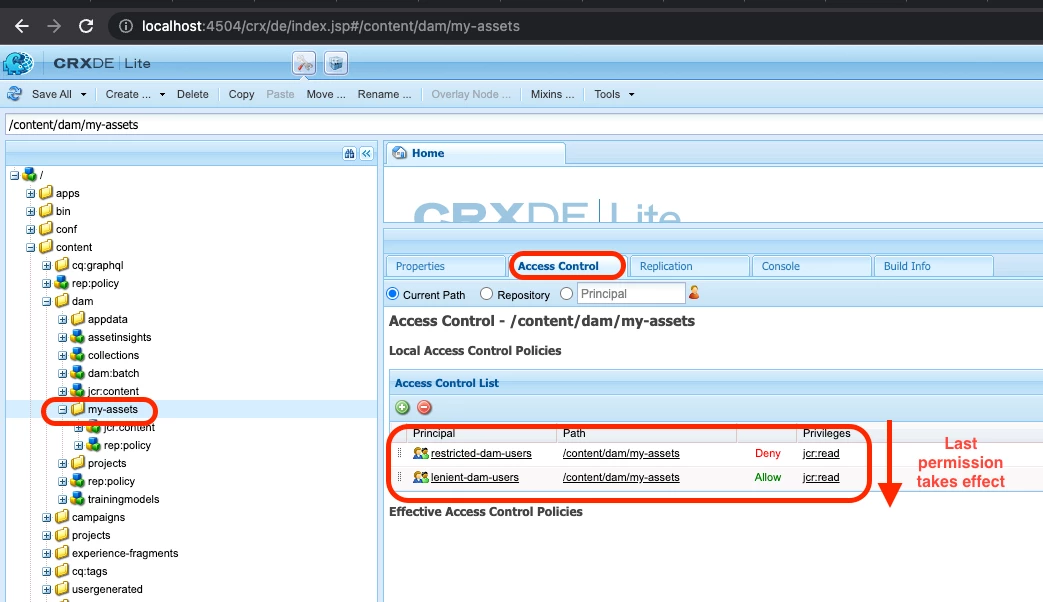Viewport: 1043px width, 602px height.
Task: Click the dam:batch node icon
Action: (78, 373)
